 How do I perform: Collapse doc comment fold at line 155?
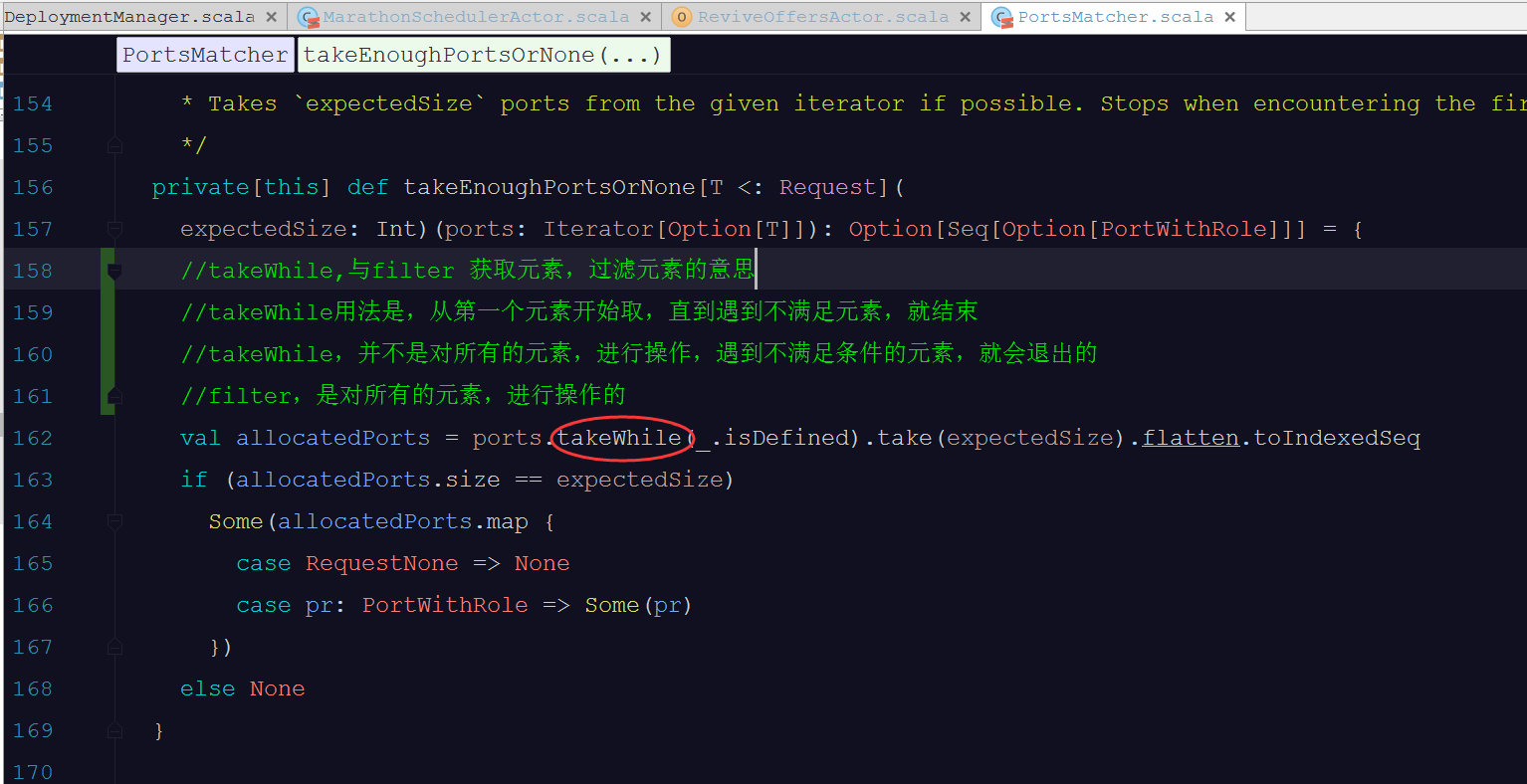(114, 145)
